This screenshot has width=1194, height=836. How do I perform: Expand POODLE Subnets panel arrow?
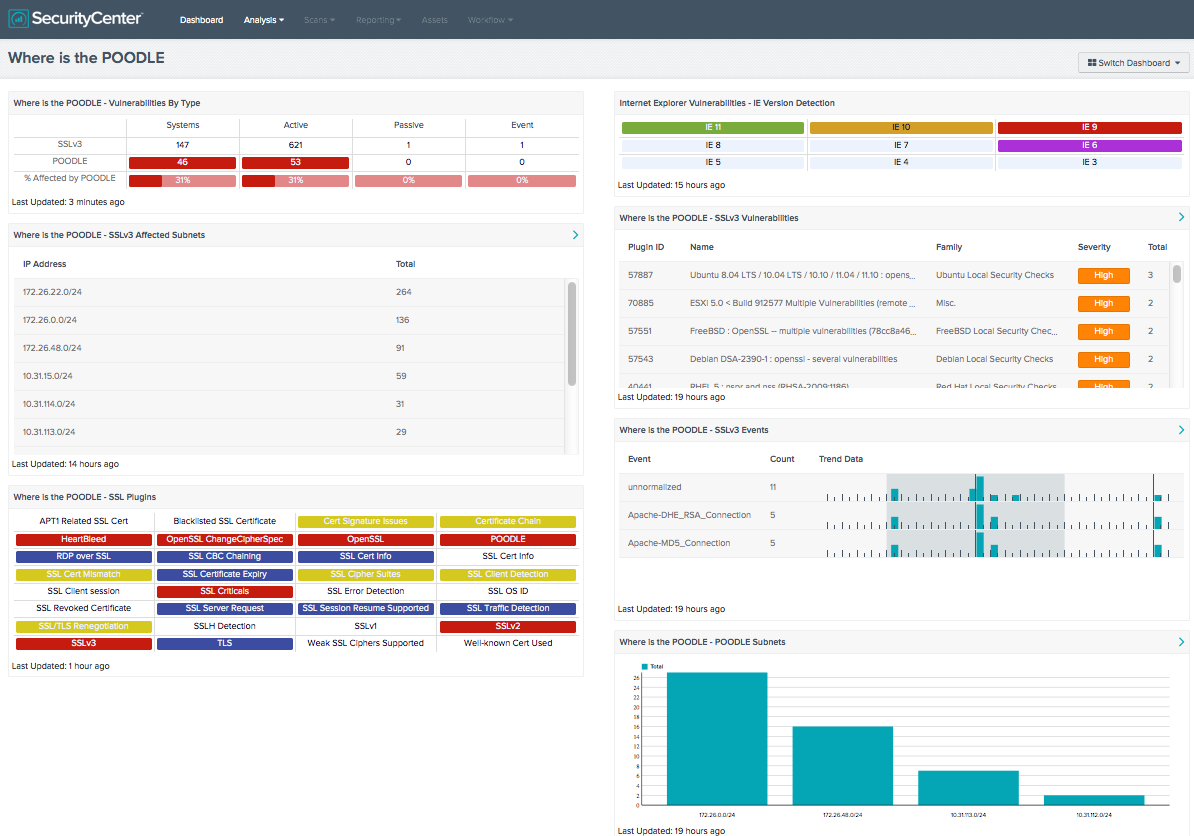[1181, 642]
